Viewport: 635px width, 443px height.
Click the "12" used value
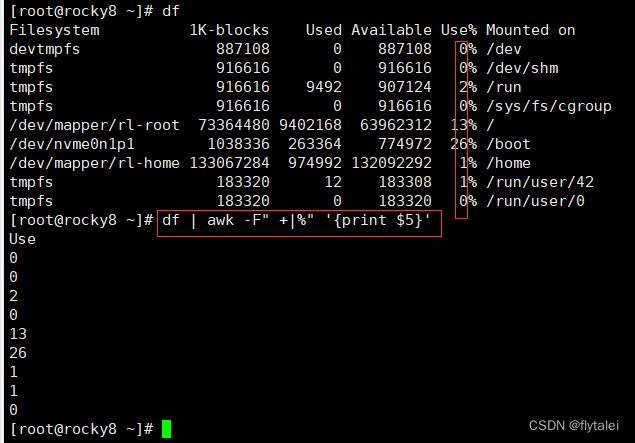[x=333, y=182]
